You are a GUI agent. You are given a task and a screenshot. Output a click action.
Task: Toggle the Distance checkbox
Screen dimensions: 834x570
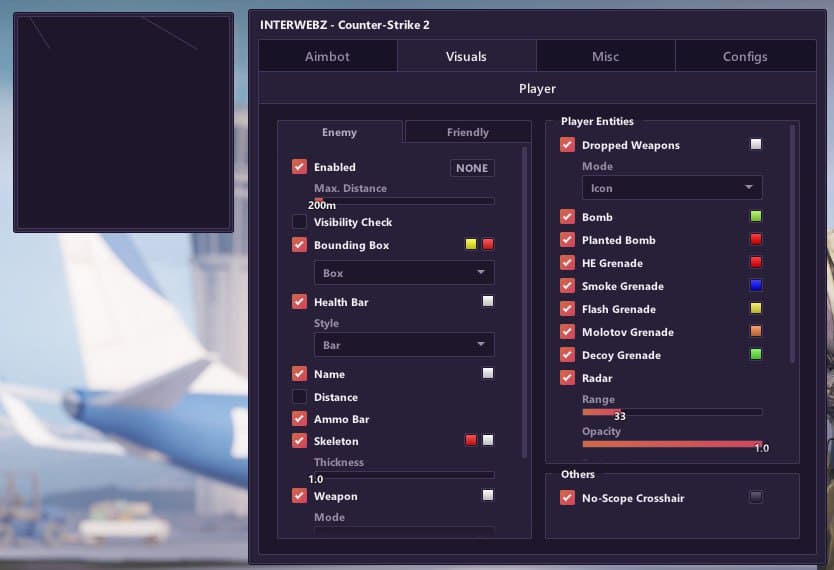tap(299, 397)
